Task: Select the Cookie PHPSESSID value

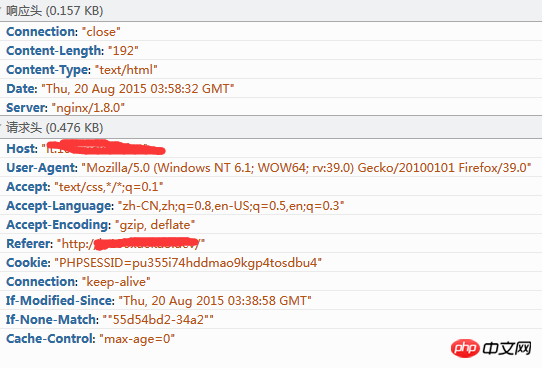Action: tap(188, 263)
